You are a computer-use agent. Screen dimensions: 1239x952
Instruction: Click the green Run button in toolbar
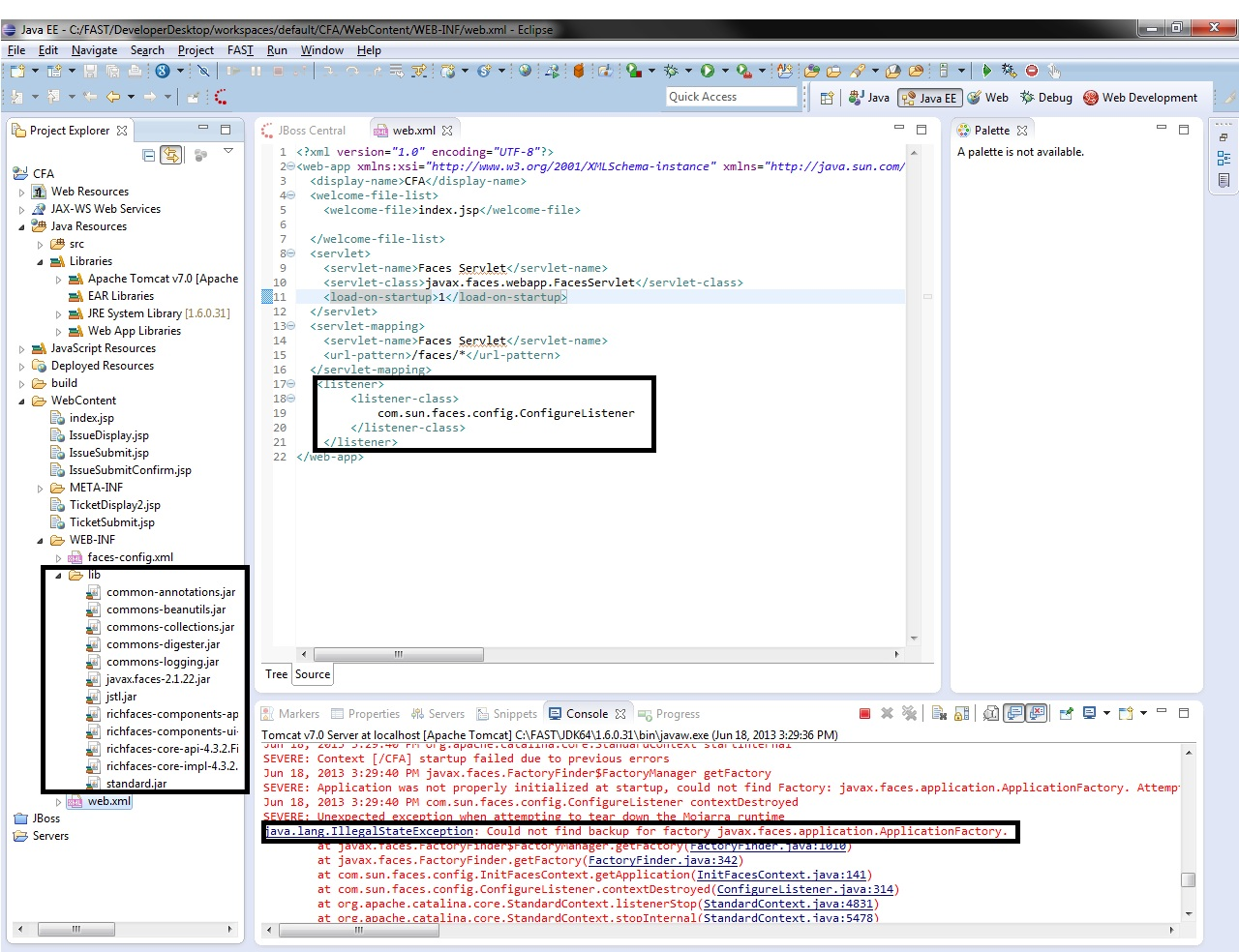(708, 71)
